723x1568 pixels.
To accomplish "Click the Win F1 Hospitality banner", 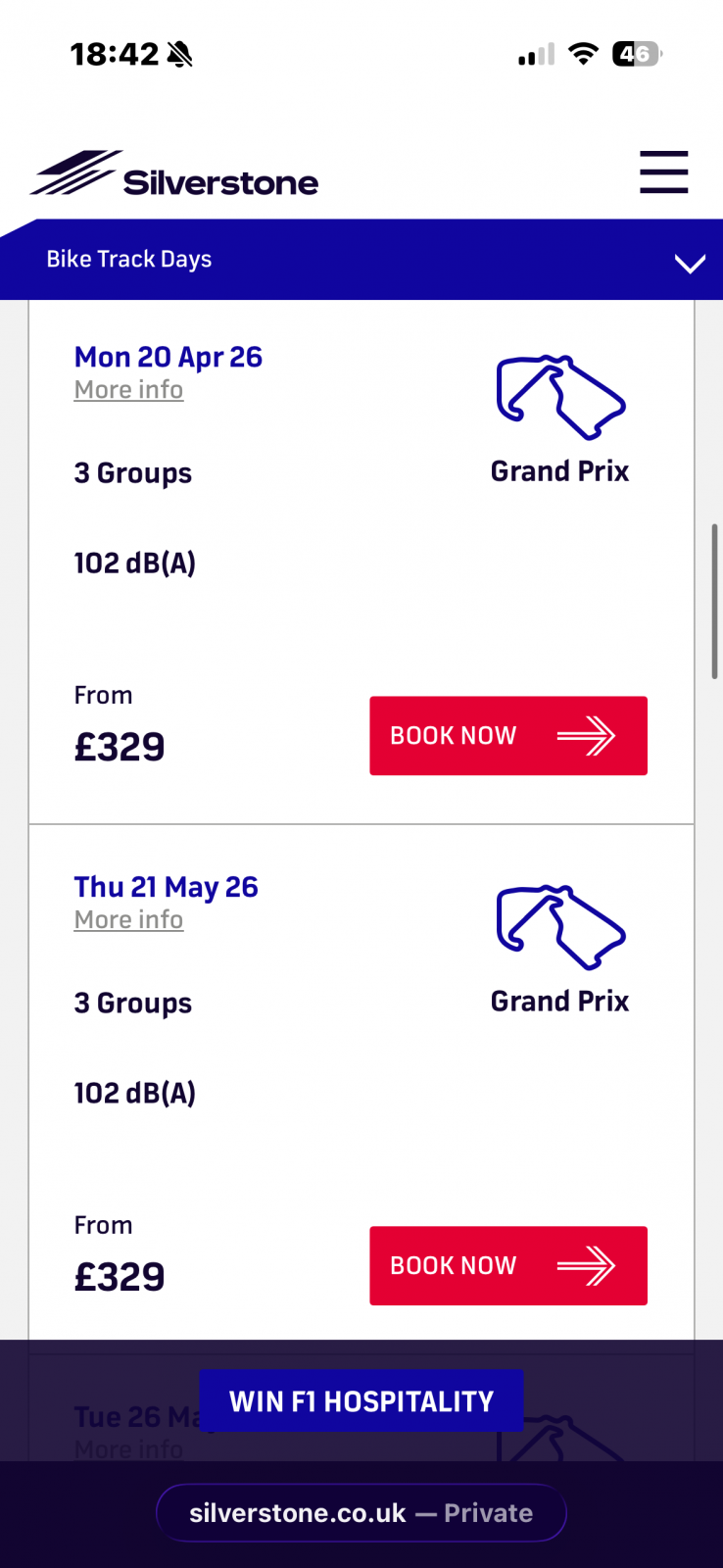I will (x=361, y=1401).
